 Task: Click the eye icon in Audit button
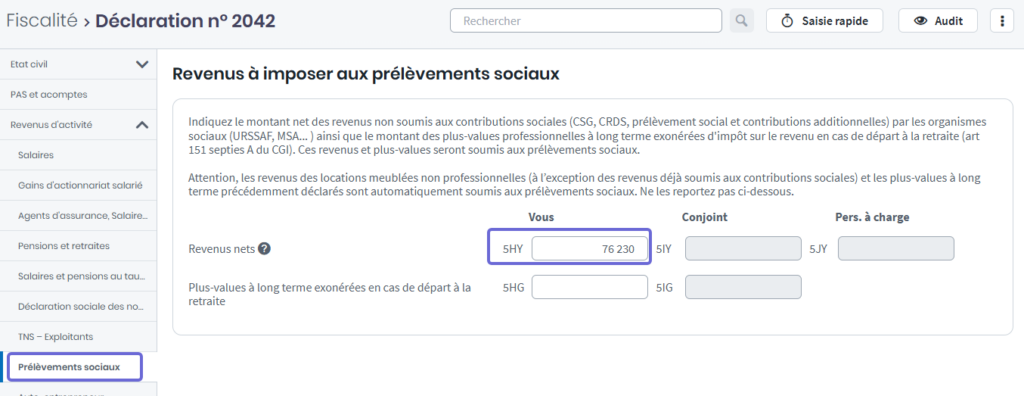[x=921, y=21]
